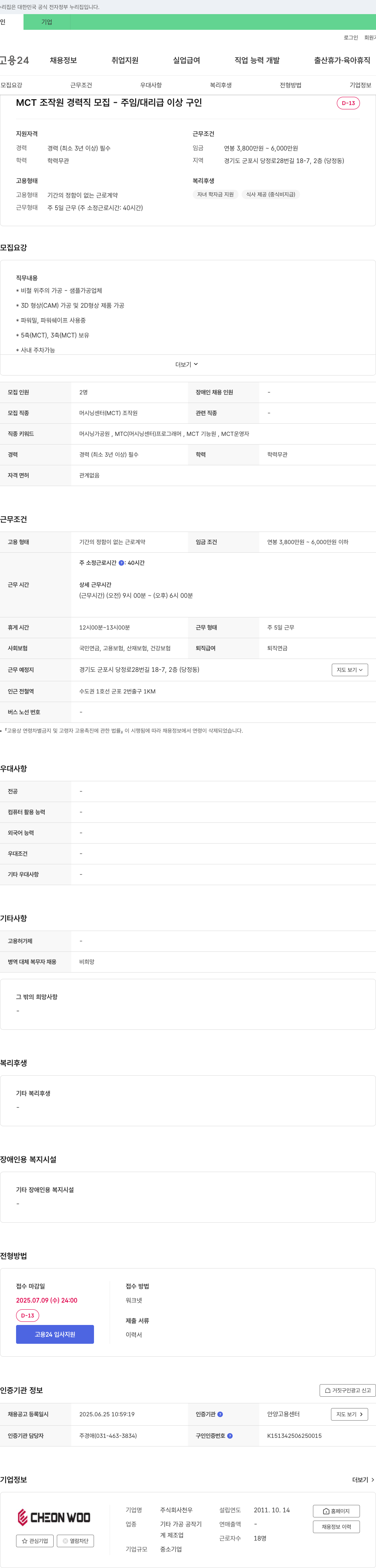Click the 고용24 입사지원 button
The image size is (376, 1568).
55,1334
